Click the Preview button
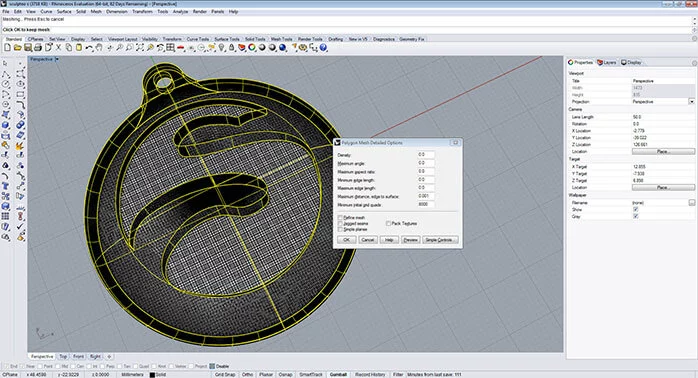 410,240
